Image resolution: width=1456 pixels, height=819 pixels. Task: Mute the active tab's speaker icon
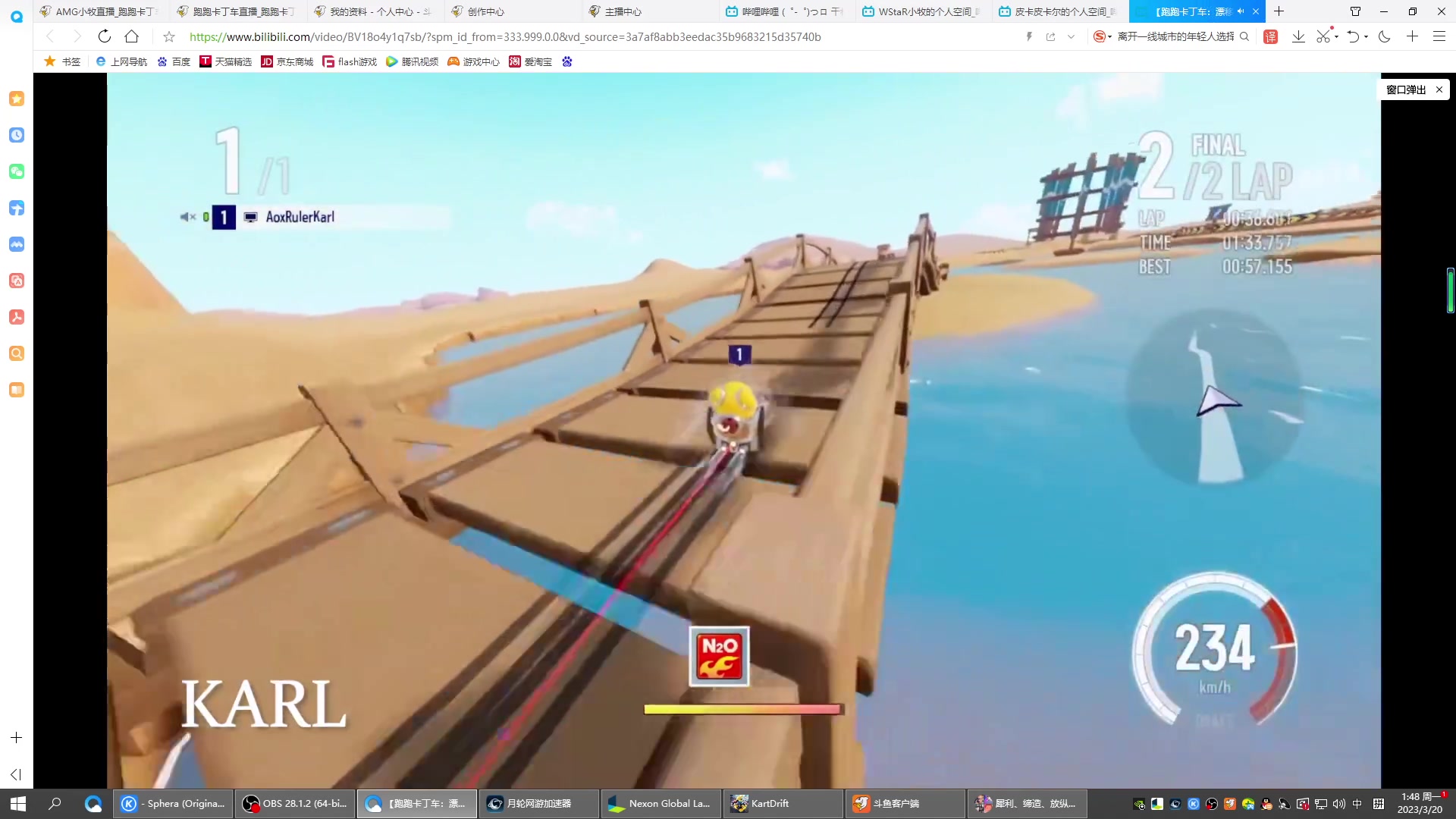coord(1241,11)
